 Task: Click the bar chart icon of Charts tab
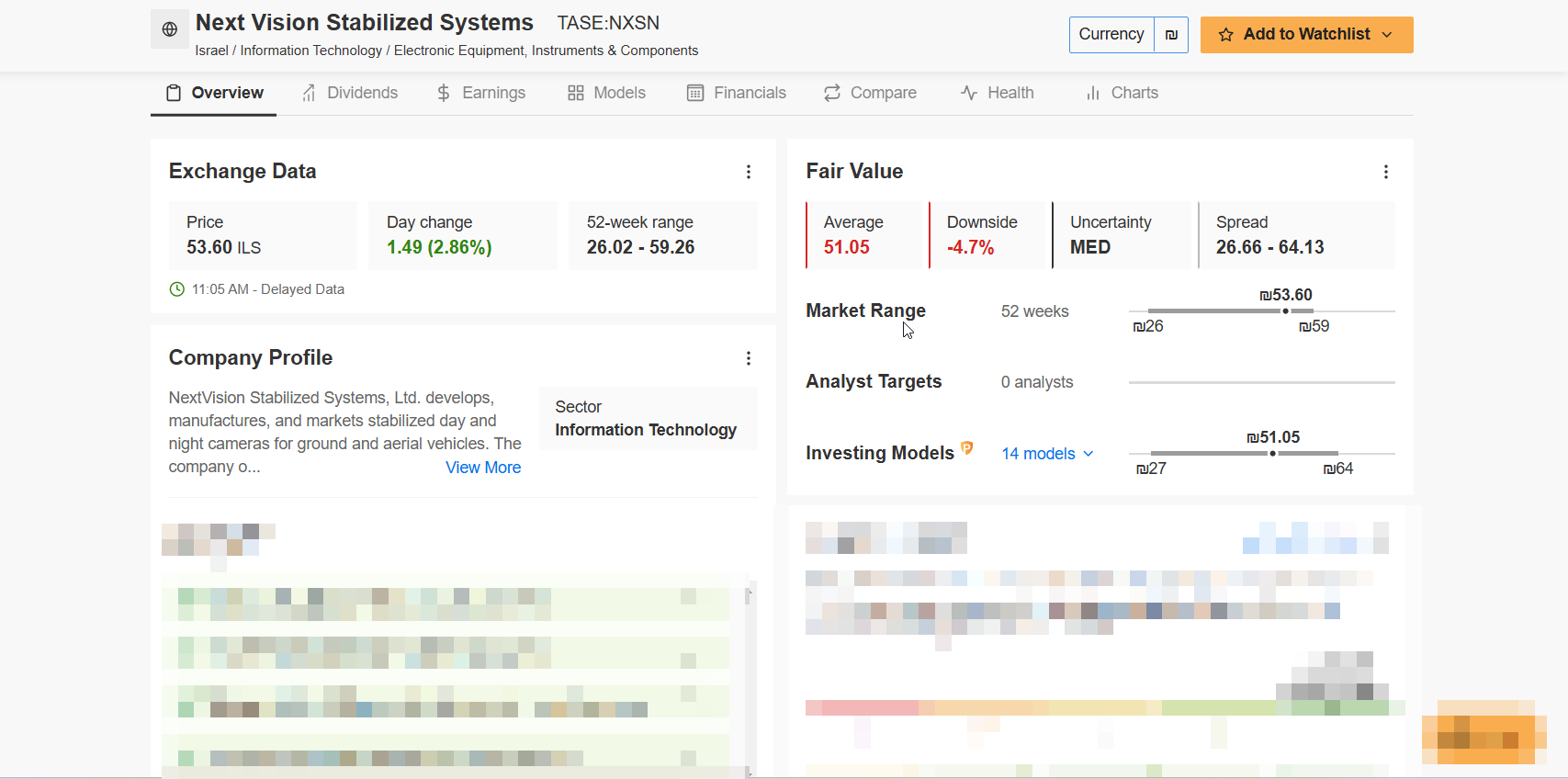point(1093,93)
